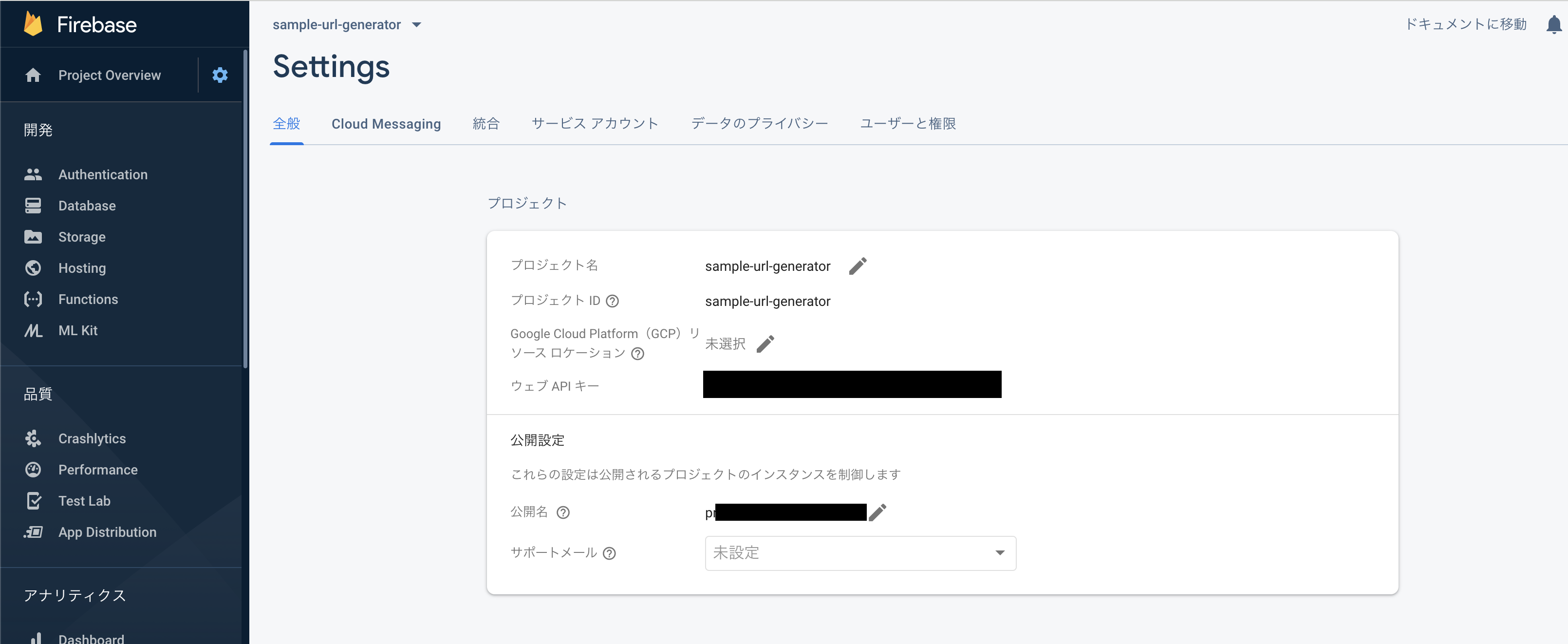Click help icon next to 公開名
The height and width of the screenshot is (644, 1568).
563,512
